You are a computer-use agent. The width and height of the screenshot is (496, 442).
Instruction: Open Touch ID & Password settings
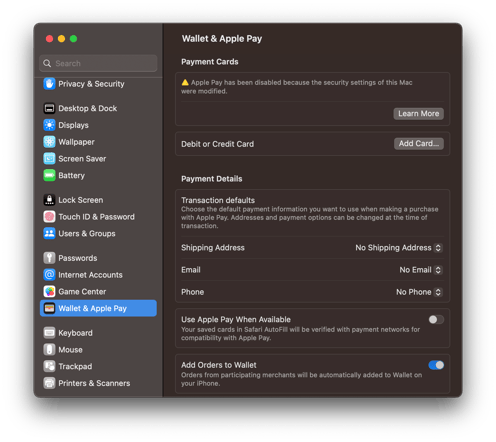coord(98,217)
